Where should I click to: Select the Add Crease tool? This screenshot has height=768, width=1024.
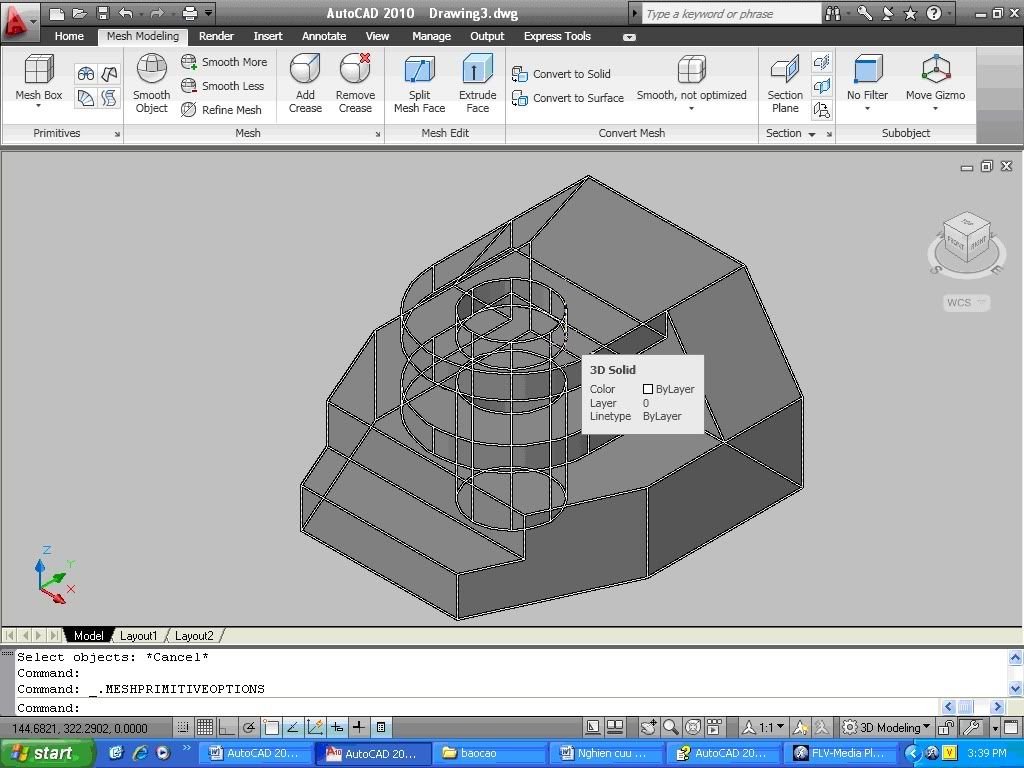305,70
